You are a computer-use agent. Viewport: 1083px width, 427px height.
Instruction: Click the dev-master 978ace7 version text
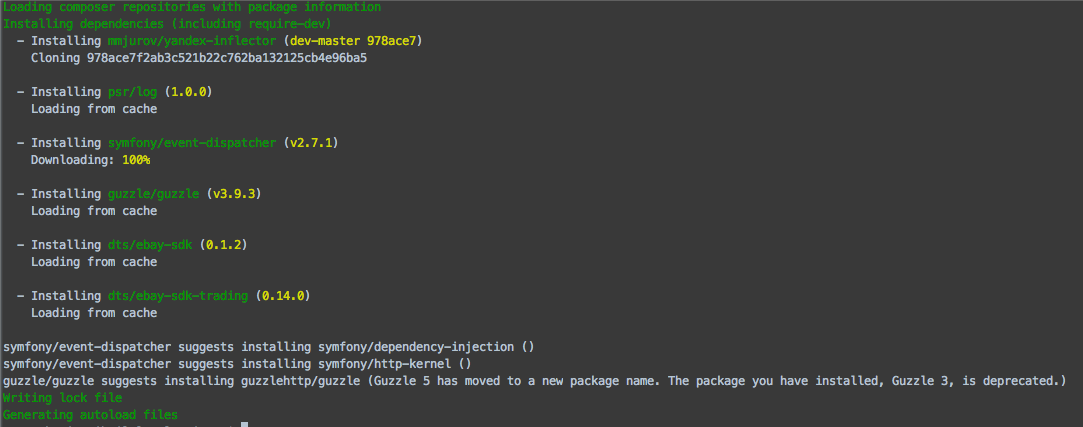[353, 41]
